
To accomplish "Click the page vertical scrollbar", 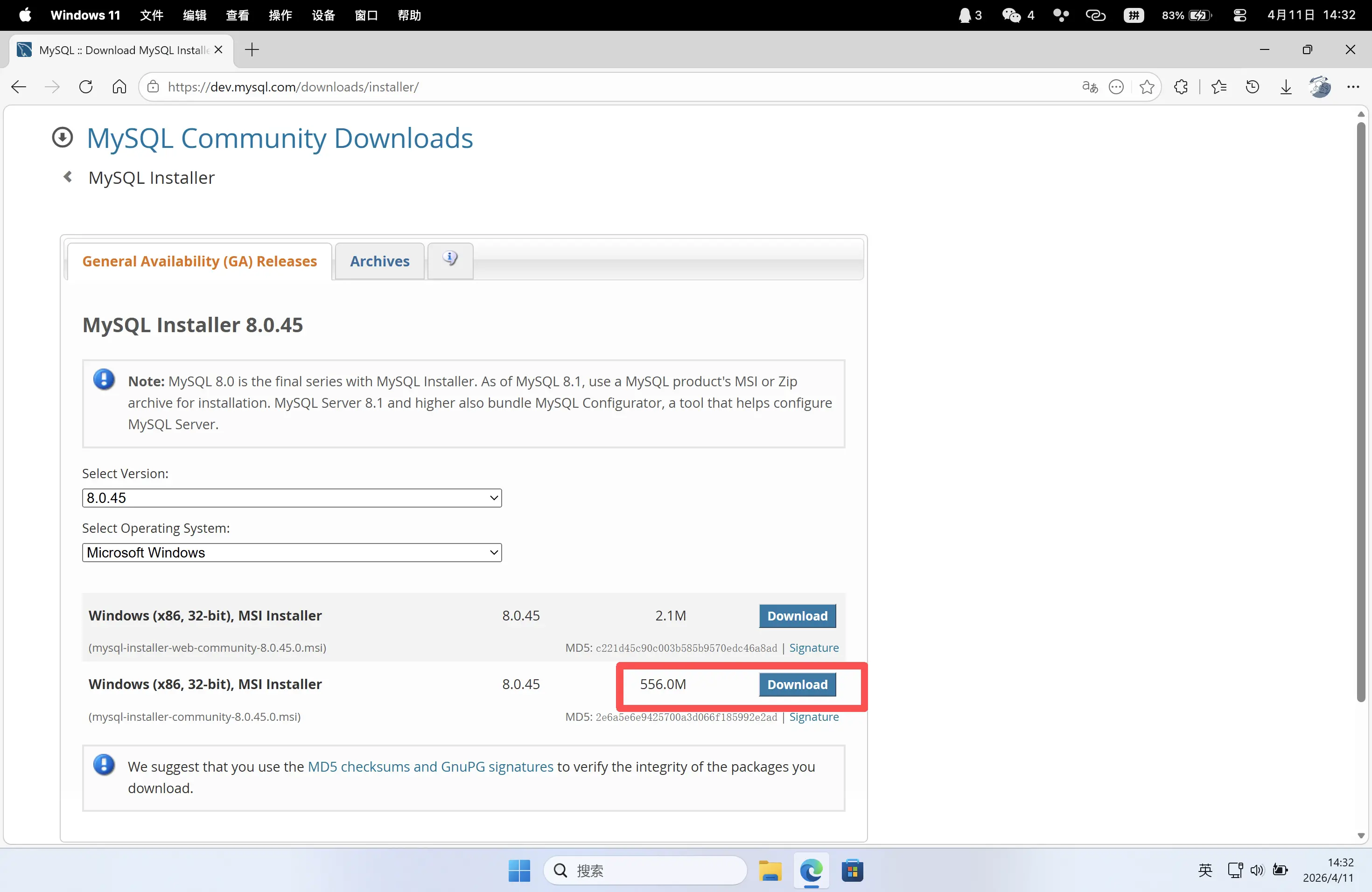I will (x=1360, y=411).
